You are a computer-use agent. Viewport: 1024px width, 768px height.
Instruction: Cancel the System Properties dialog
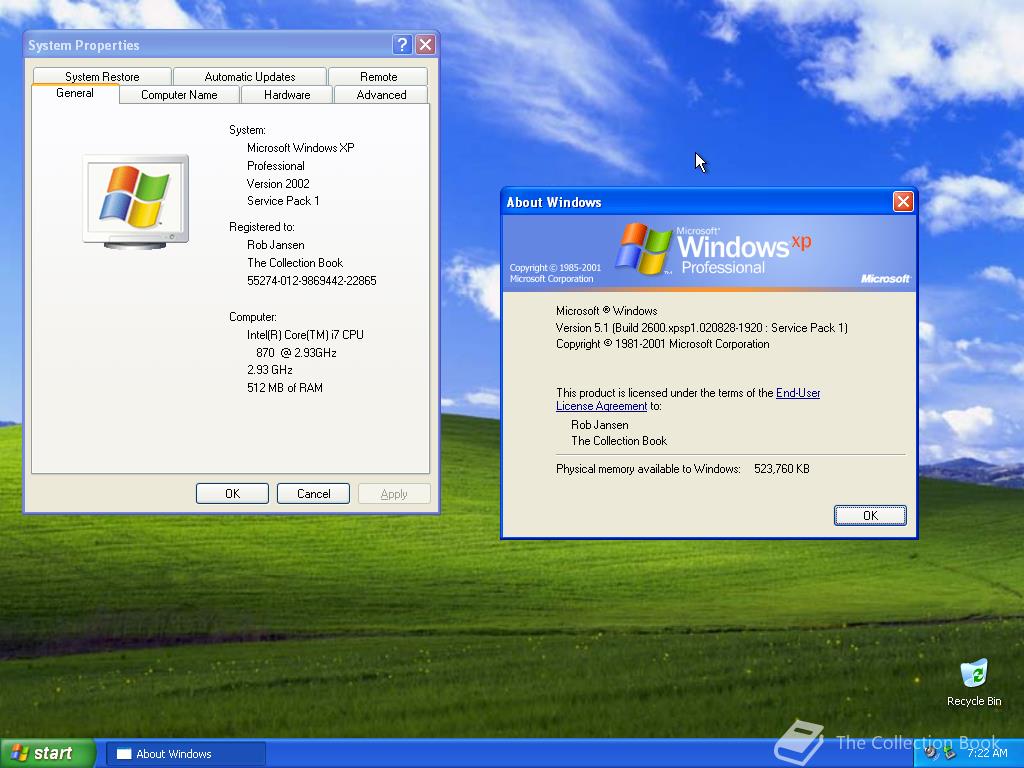[x=313, y=494]
